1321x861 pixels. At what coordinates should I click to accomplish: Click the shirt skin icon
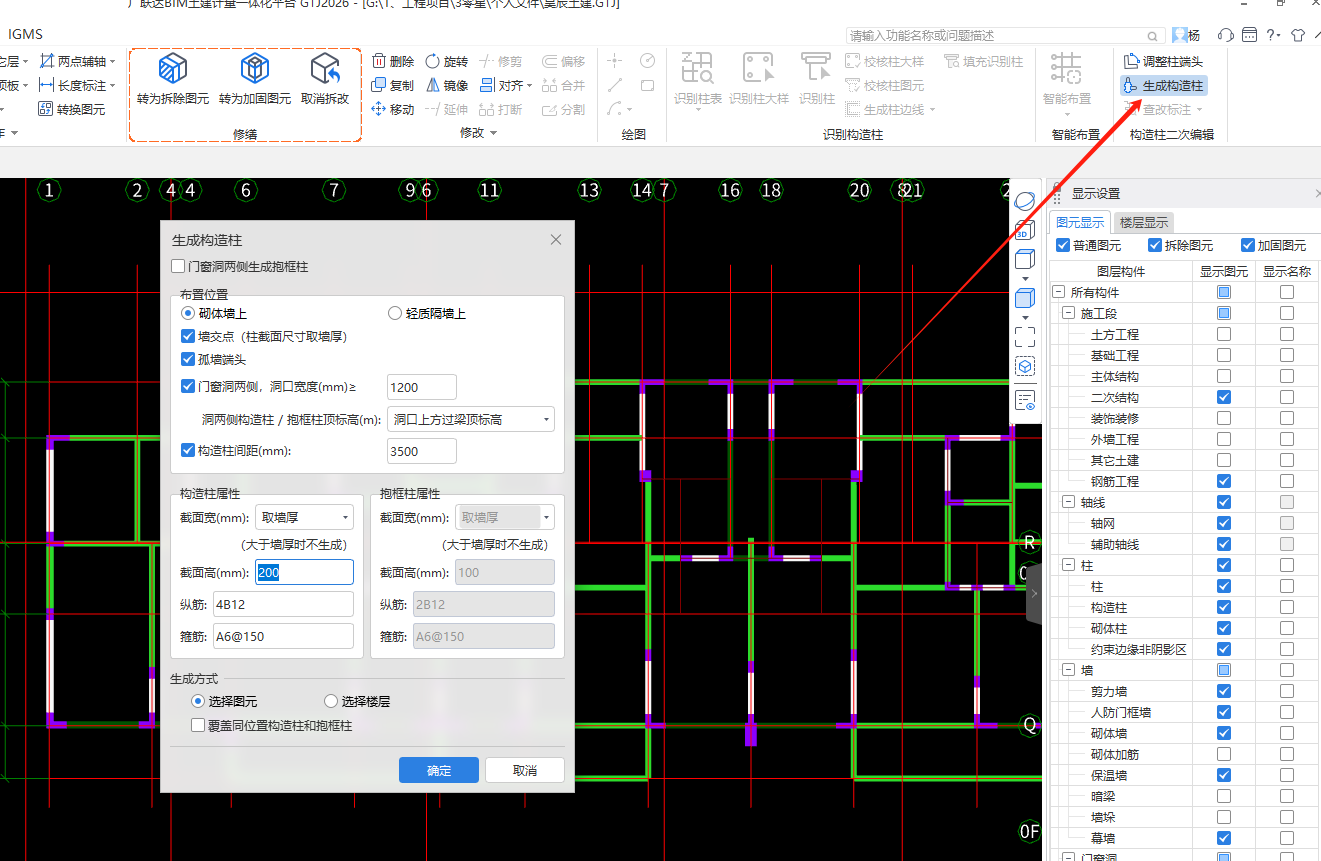pos(1298,34)
